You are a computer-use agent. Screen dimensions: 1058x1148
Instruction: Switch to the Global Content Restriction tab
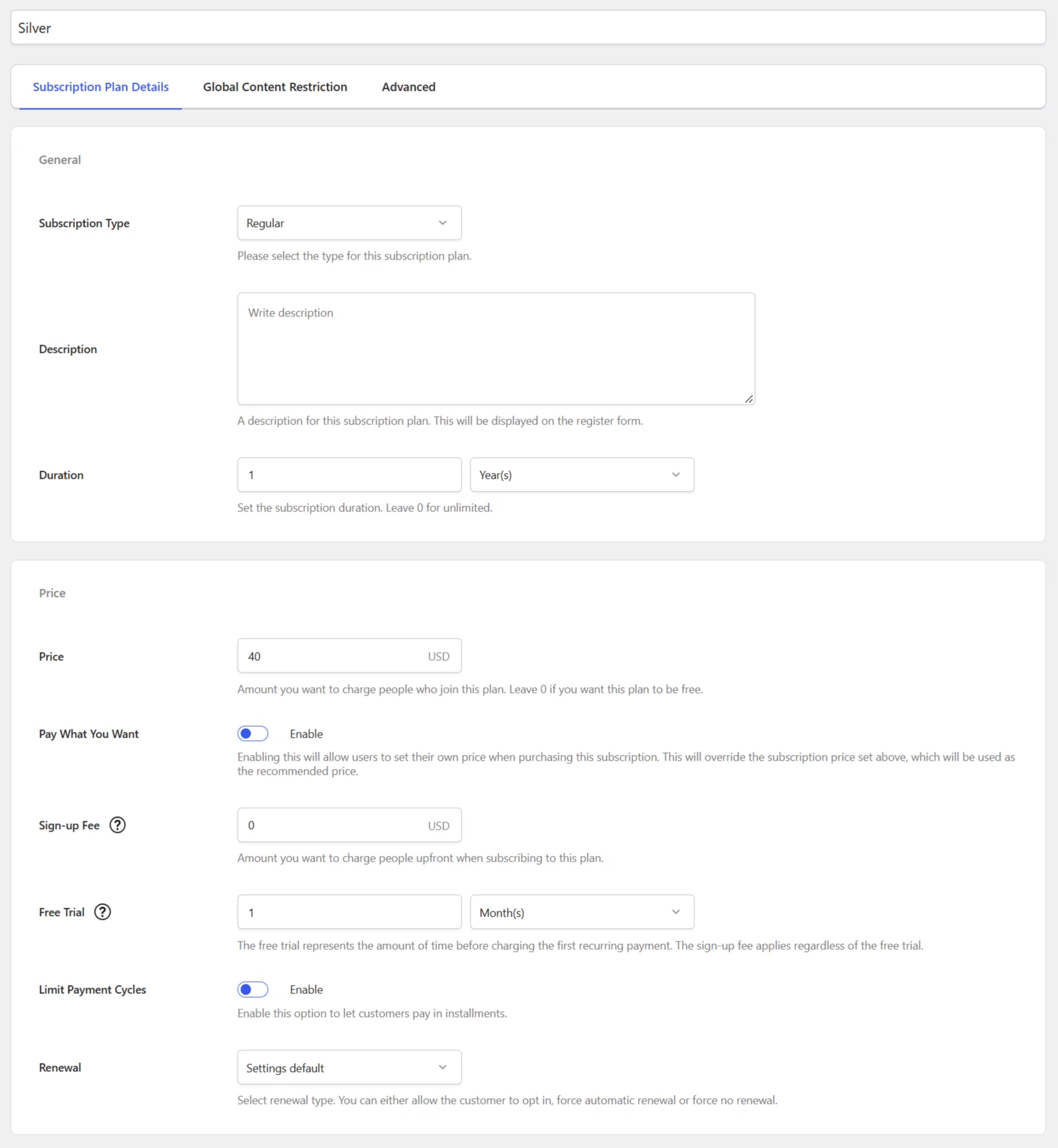(x=275, y=87)
